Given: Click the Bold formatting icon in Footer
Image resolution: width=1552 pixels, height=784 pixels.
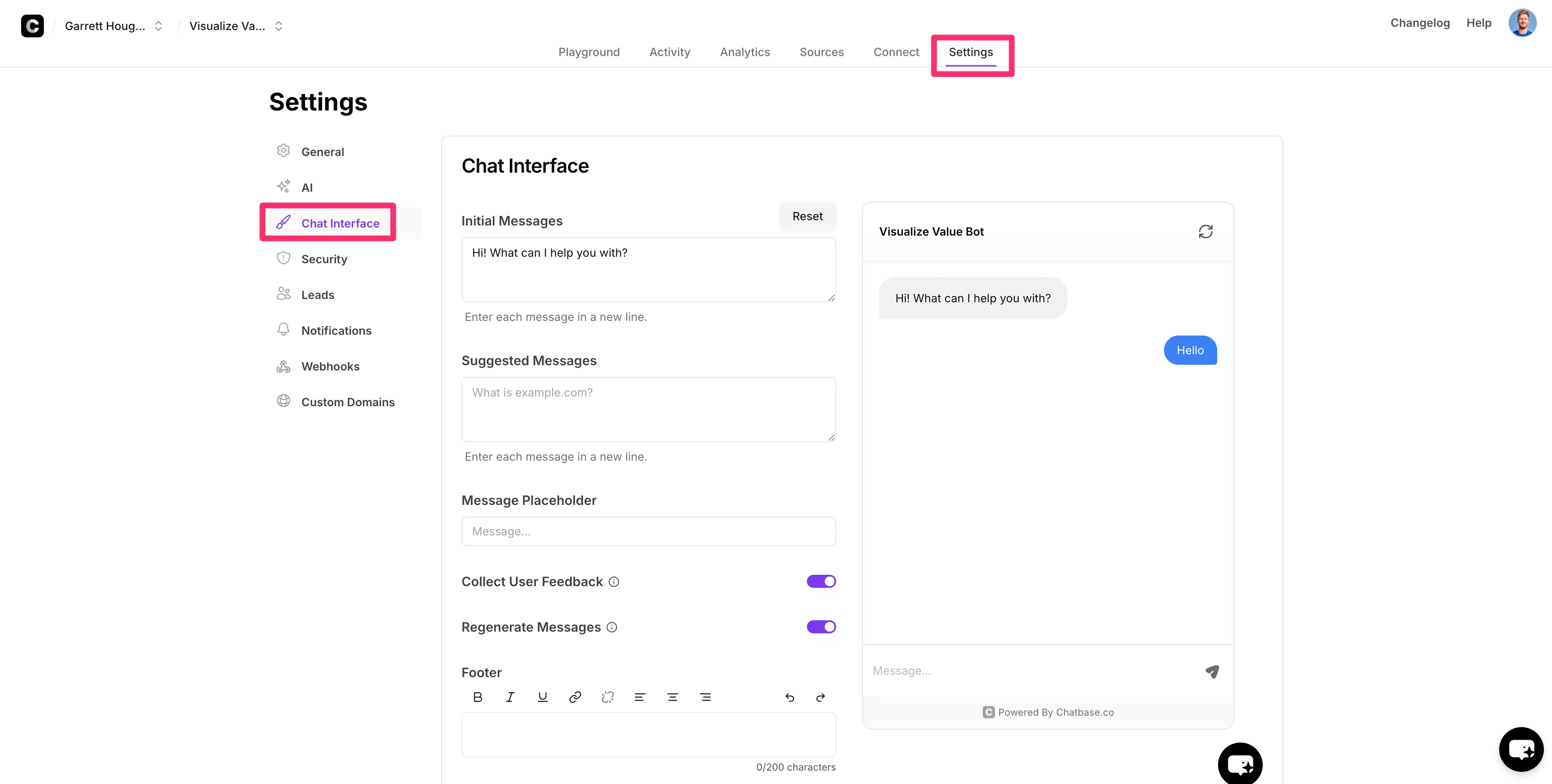Looking at the screenshot, I should [478, 697].
